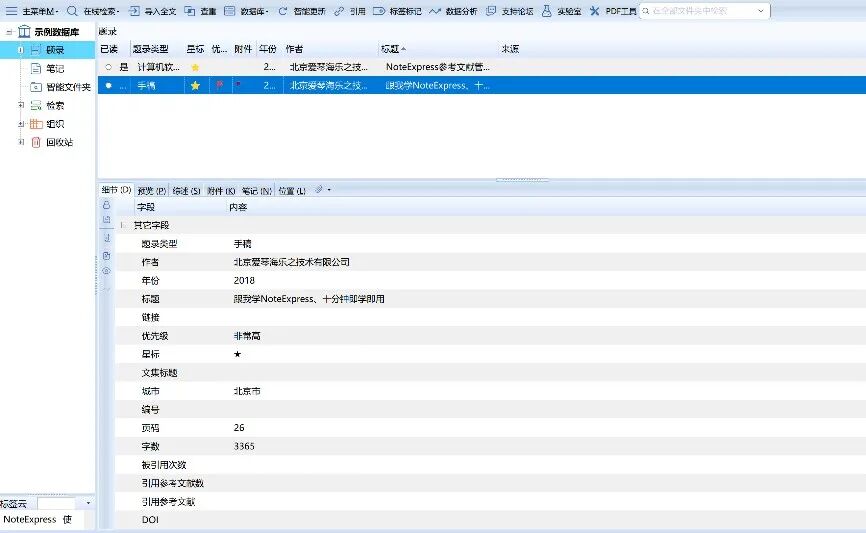Sort by the 作者 column header

click(x=330, y=49)
